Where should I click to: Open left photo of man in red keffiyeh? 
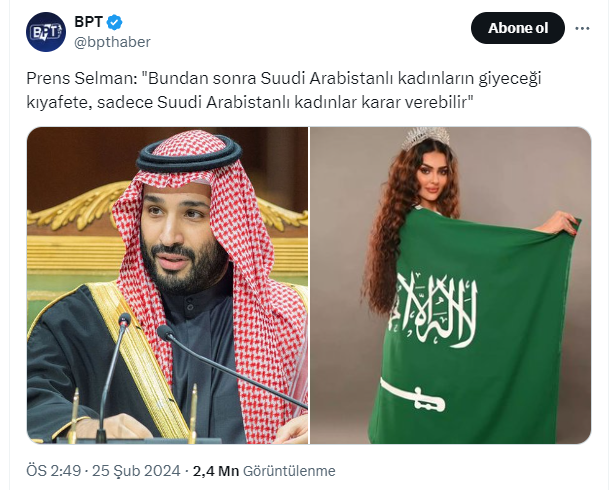point(167,285)
